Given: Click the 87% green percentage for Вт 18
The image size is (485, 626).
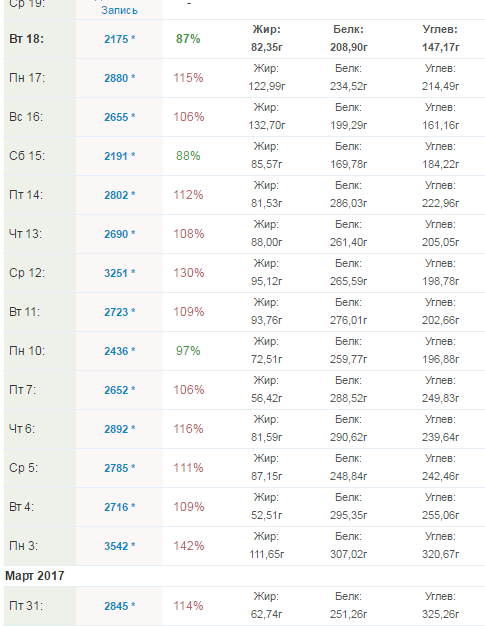Looking at the screenshot, I should pos(188,39).
